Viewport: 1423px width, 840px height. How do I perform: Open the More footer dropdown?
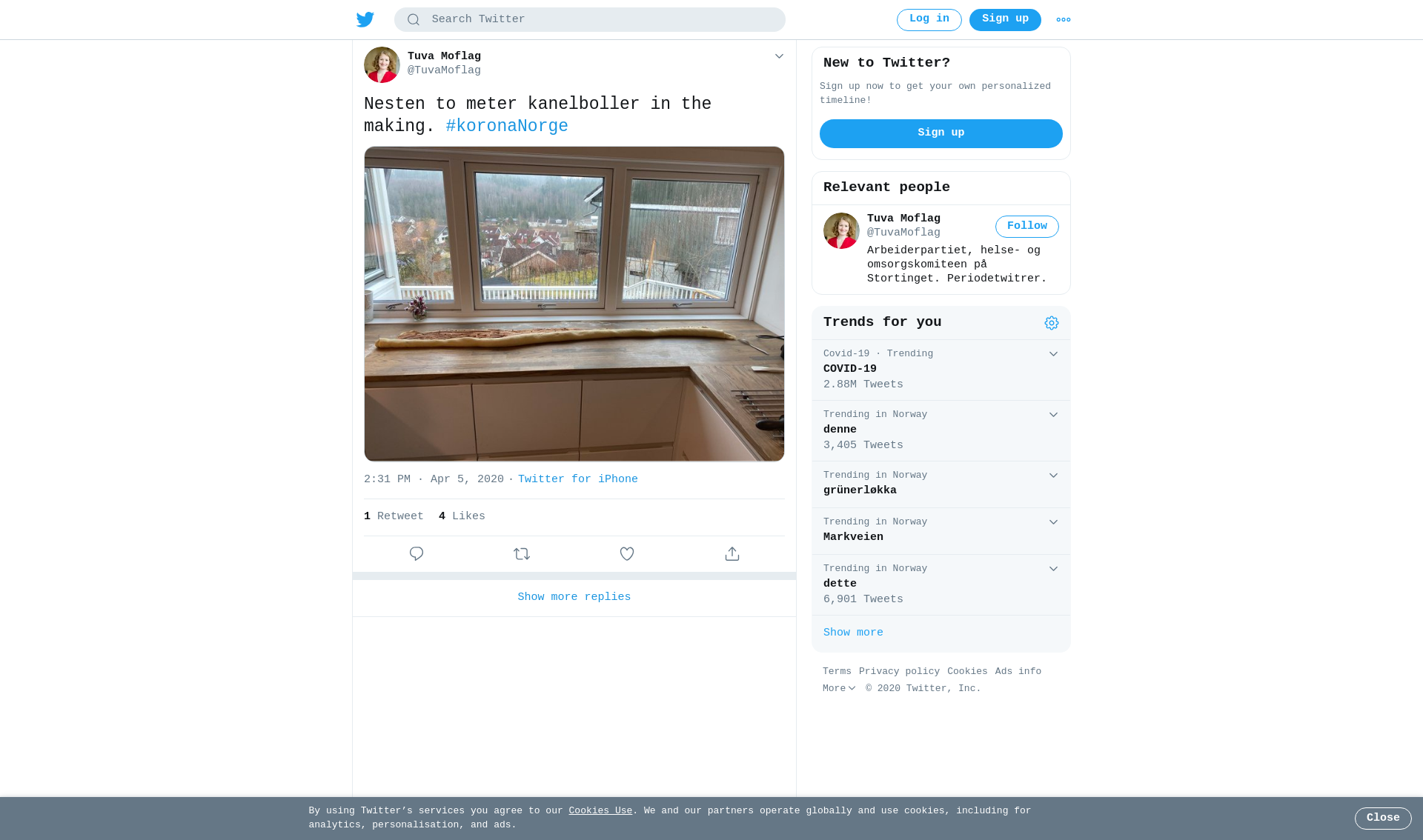(x=839, y=689)
